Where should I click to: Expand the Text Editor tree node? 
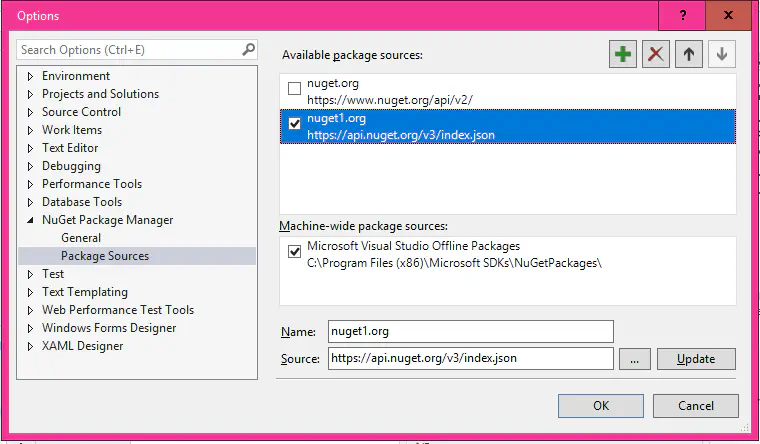pyautogui.click(x=30, y=148)
